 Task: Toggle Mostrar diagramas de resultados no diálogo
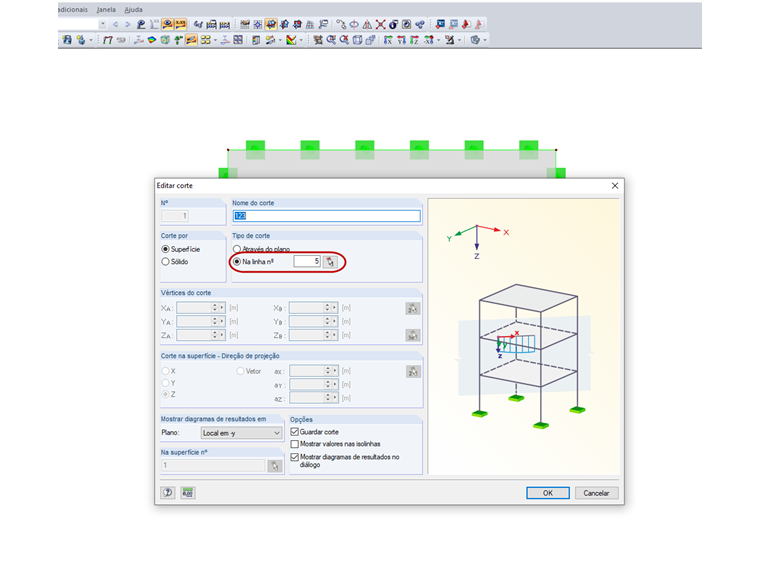click(x=294, y=457)
